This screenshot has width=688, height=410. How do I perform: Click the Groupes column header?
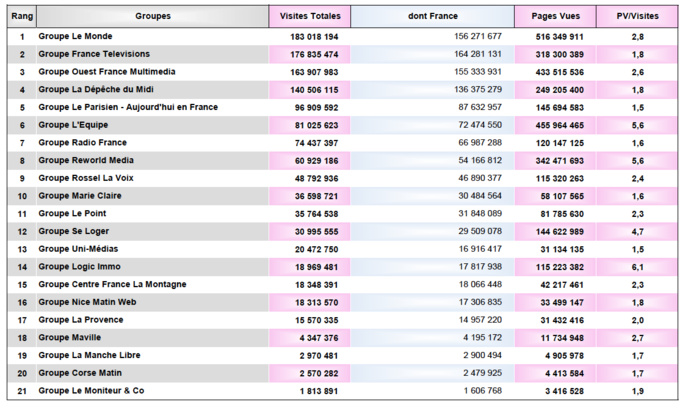(x=151, y=17)
